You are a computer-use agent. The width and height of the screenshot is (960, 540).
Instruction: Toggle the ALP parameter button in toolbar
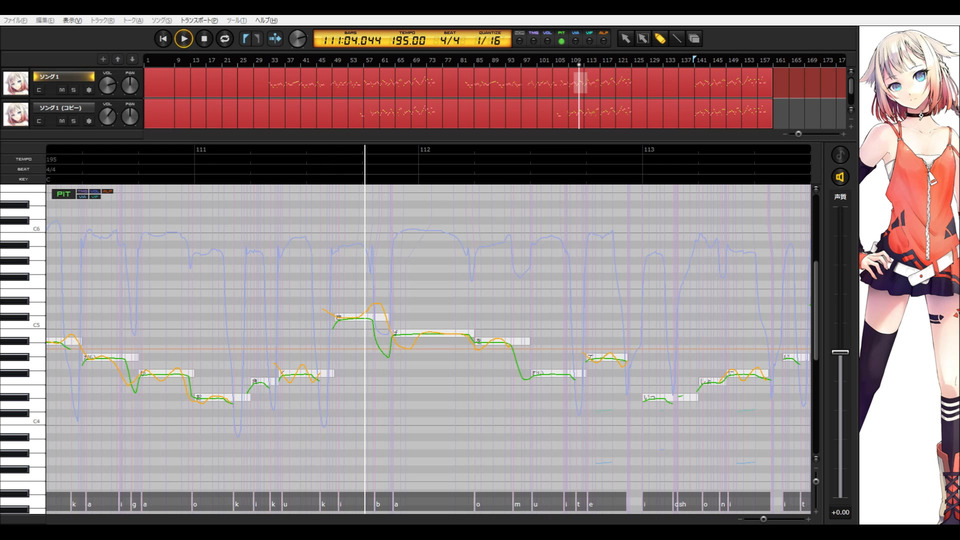pos(604,38)
